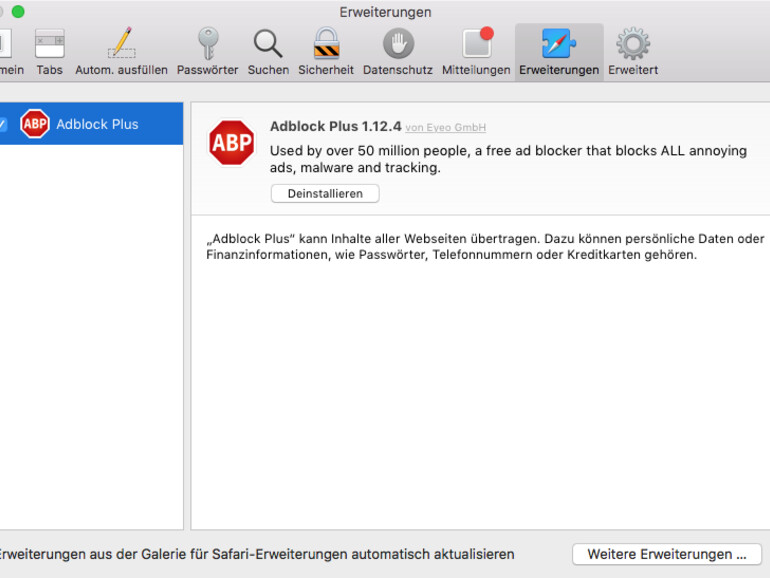Click the Deinstallieren button
Image resolution: width=770 pixels, height=578 pixels.
(x=325, y=193)
